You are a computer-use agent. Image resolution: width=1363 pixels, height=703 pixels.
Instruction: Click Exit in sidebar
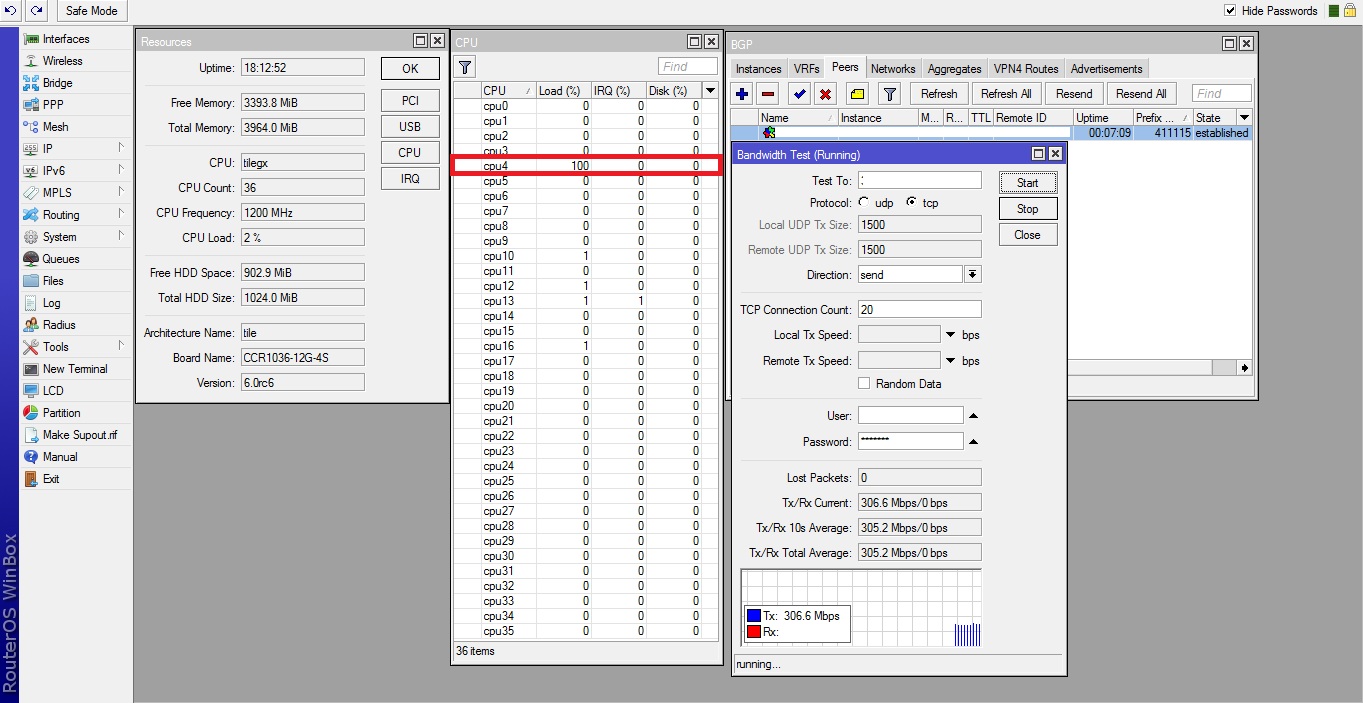(x=51, y=479)
